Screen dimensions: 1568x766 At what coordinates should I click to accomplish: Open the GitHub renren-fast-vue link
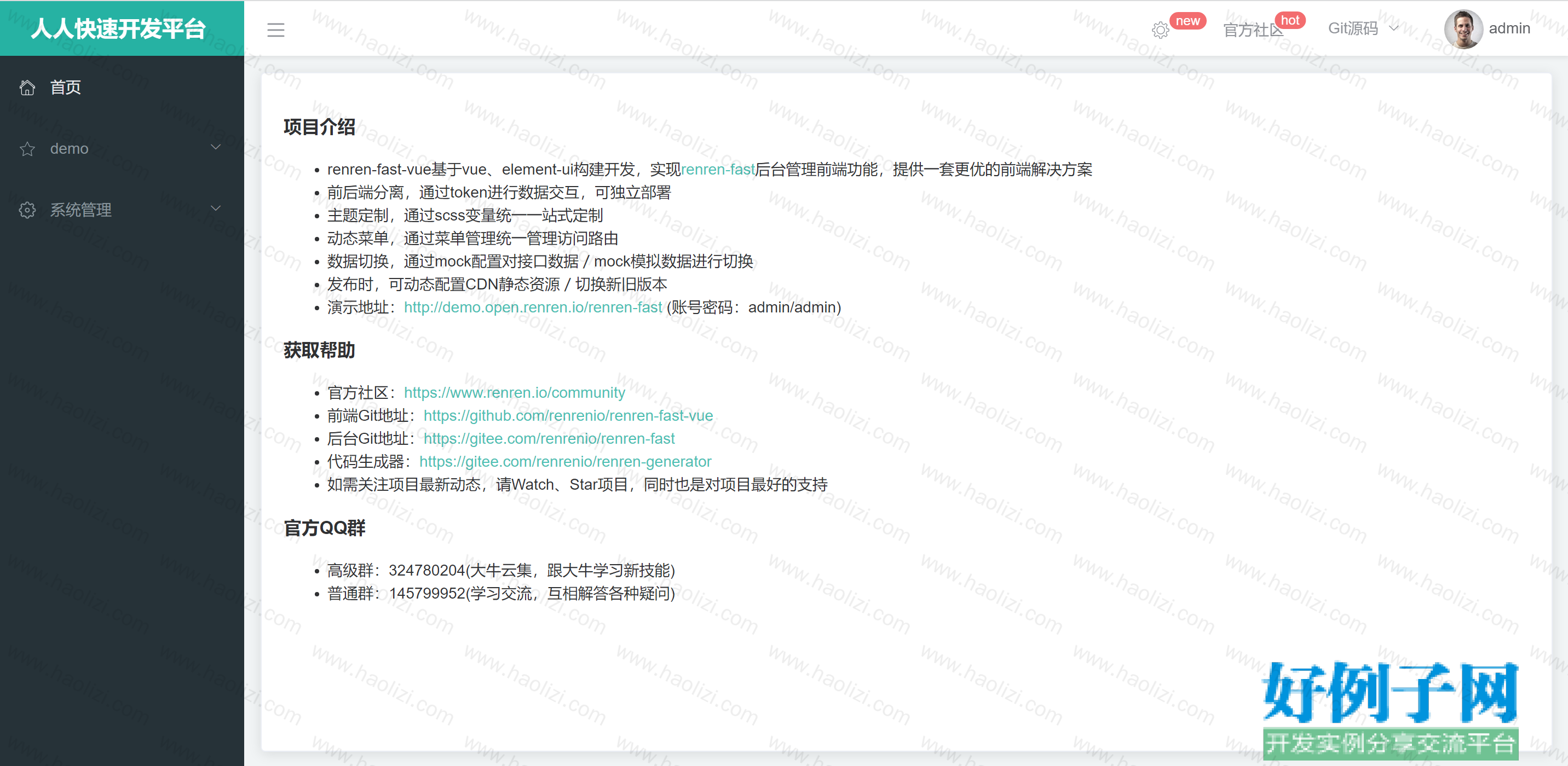point(568,415)
